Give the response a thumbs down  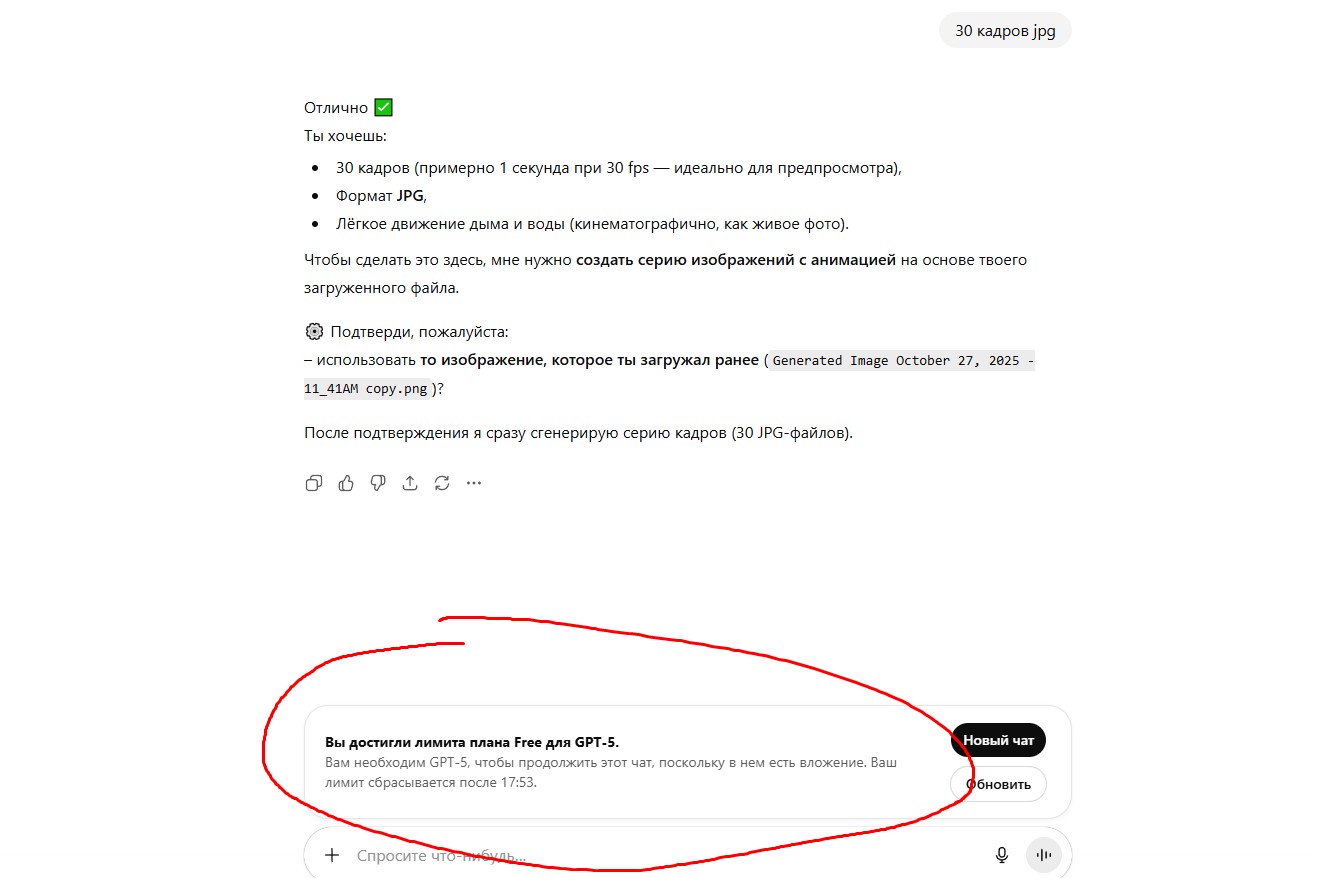coord(378,483)
